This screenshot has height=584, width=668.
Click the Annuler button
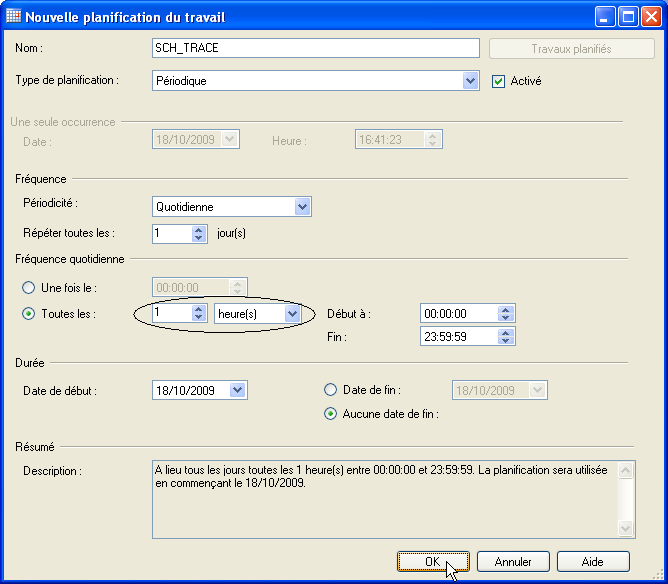[x=512, y=561]
